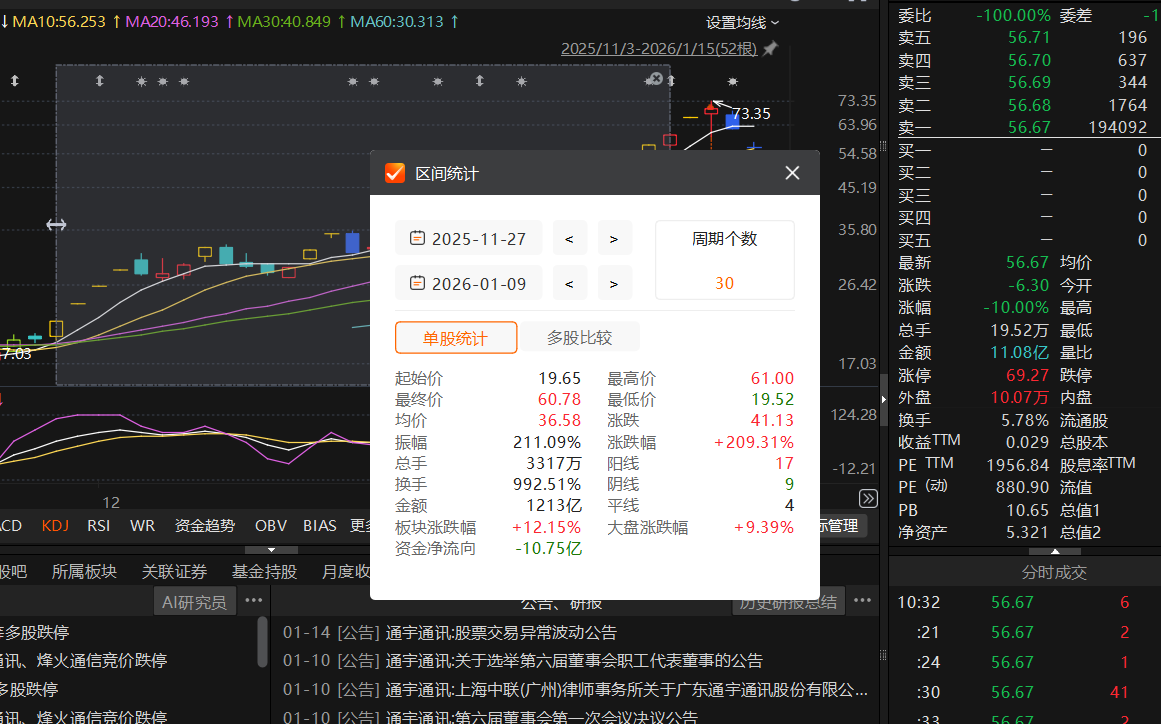Viewport: 1161px width, 724px height.
Task: Click the cancel-zoom magnifier icon on the chart
Action: [654, 78]
